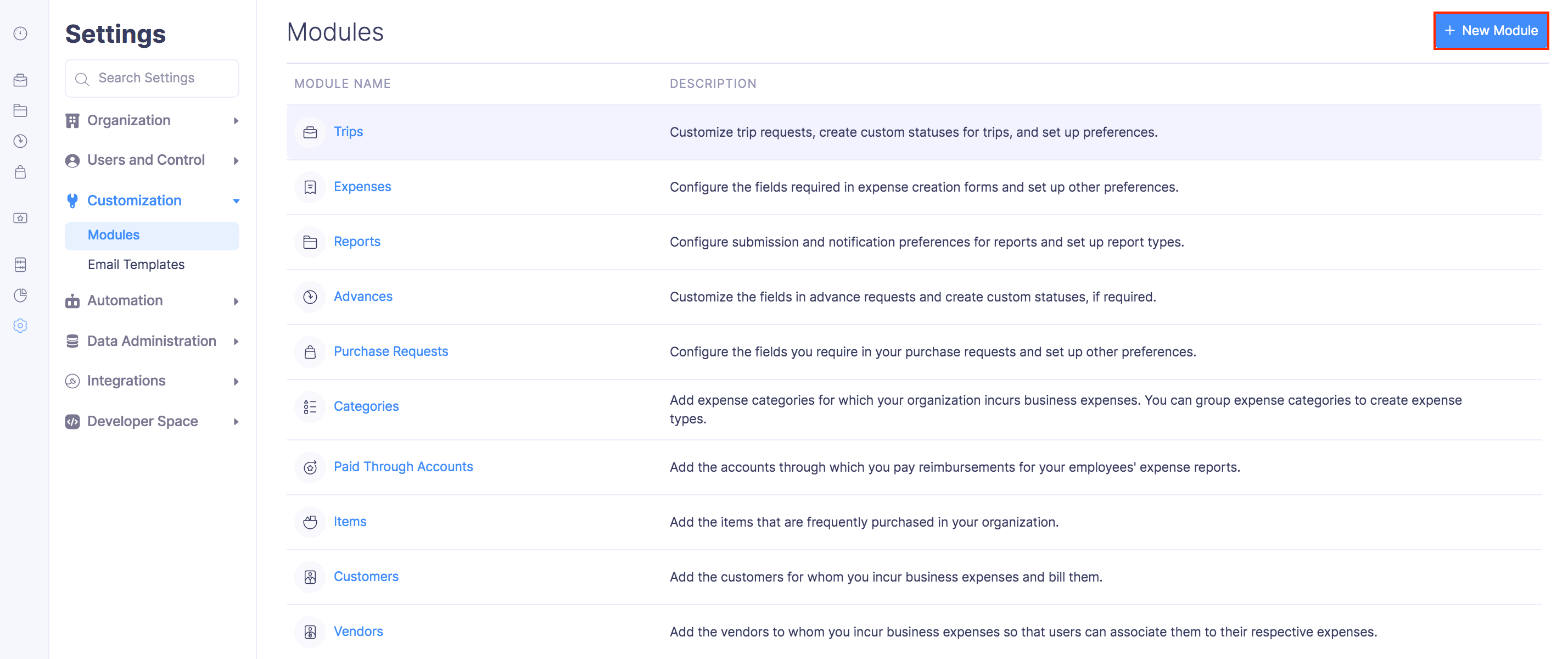Open the Expenses module link
The height and width of the screenshot is (659, 1568).
(x=362, y=187)
